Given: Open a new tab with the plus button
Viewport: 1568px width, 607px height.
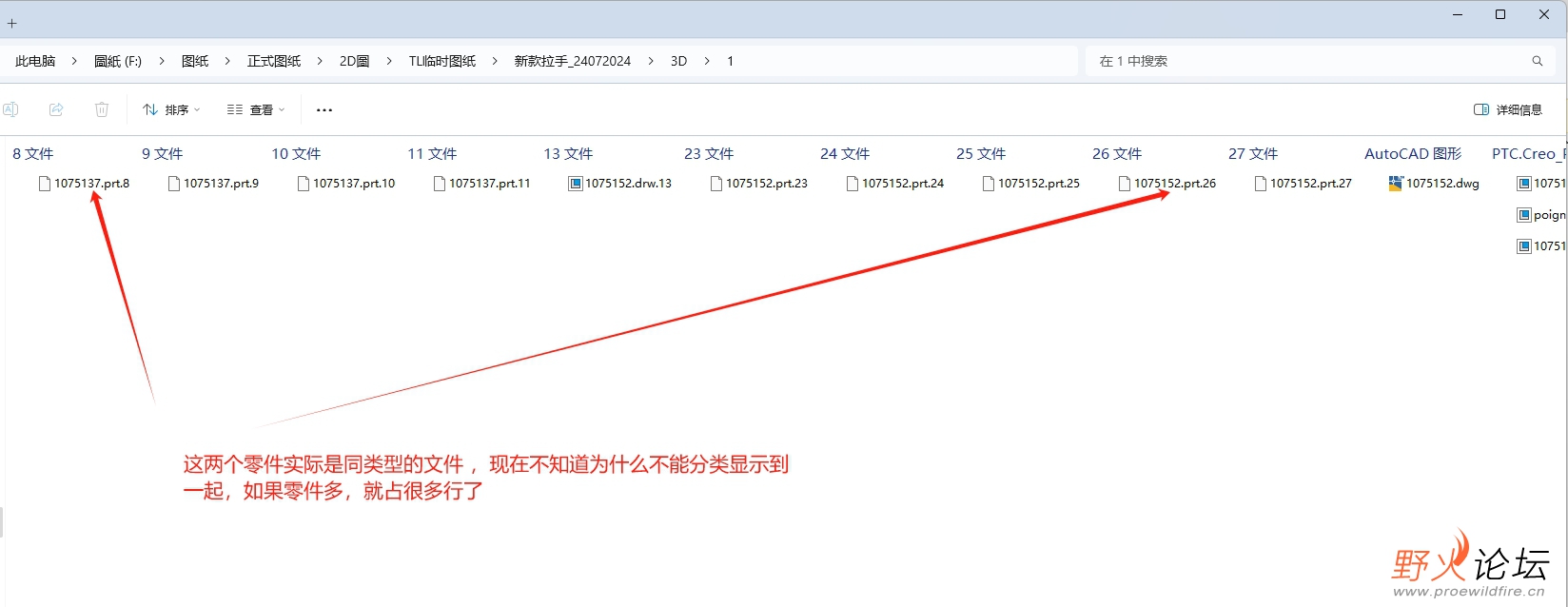Looking at the screenshot, I should click(12, 23).
